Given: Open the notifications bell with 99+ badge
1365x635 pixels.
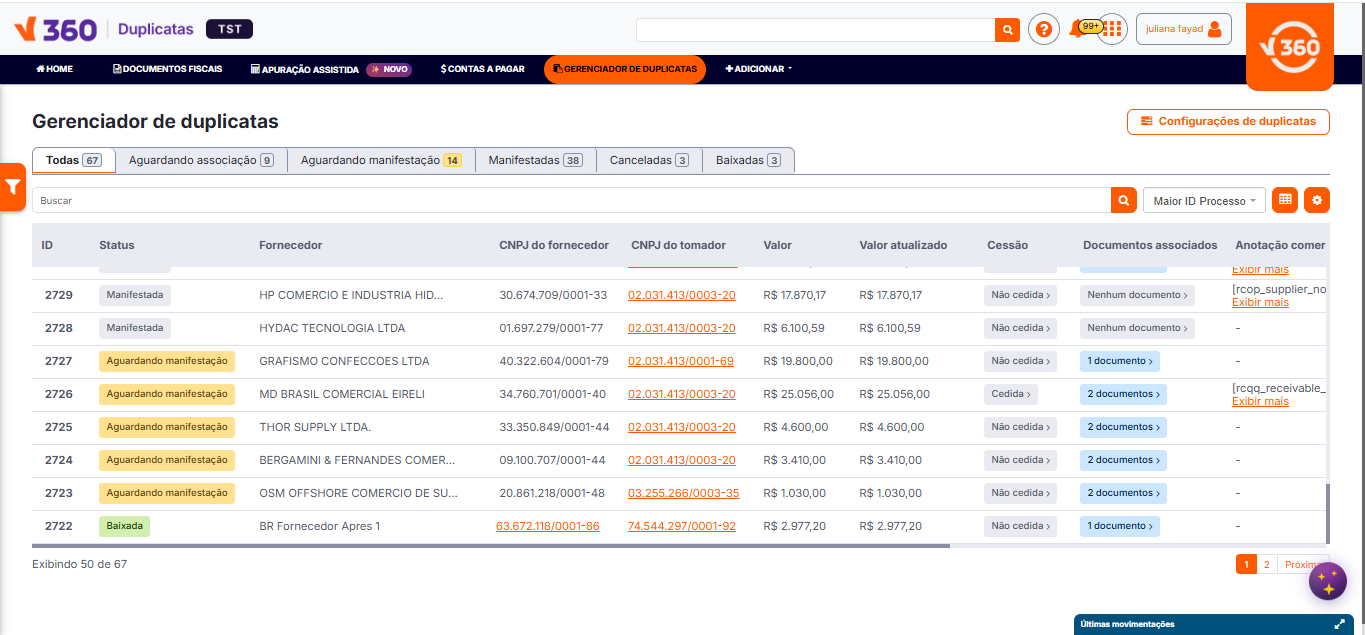Looking at the screenshot, I should 1078,29.
